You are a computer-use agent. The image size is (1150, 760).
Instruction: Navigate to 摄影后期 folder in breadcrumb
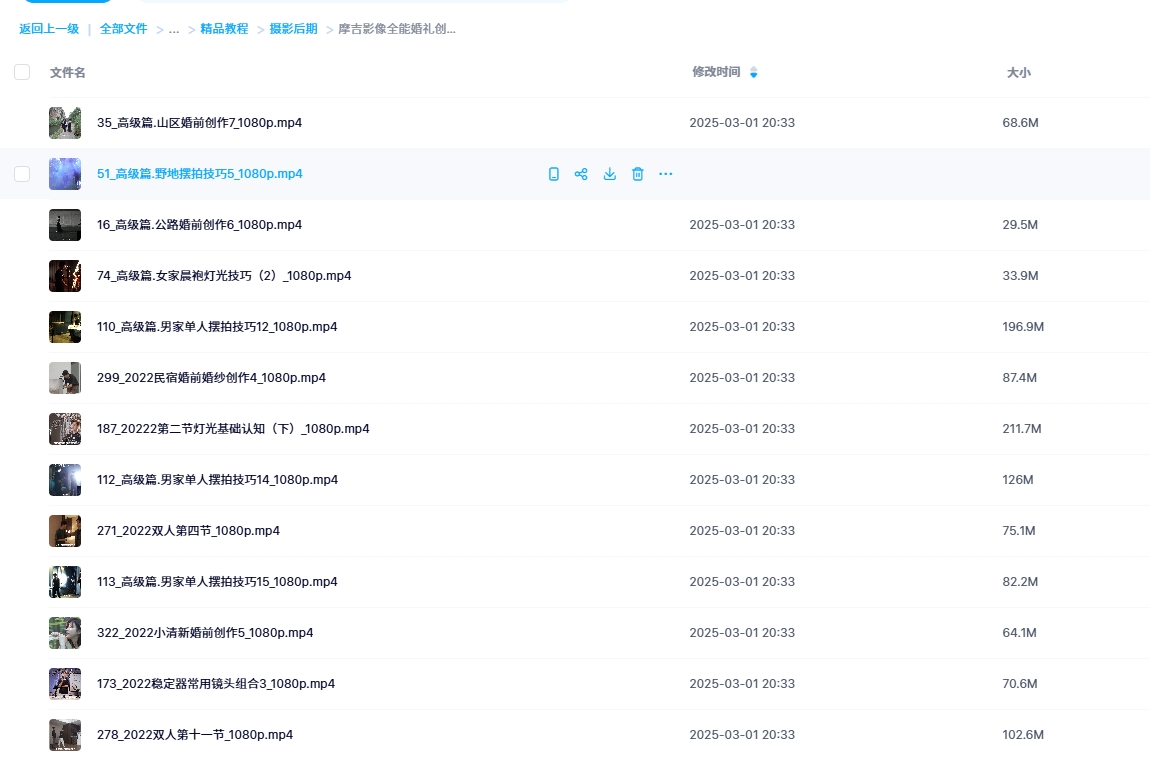(x=293, y=30)
